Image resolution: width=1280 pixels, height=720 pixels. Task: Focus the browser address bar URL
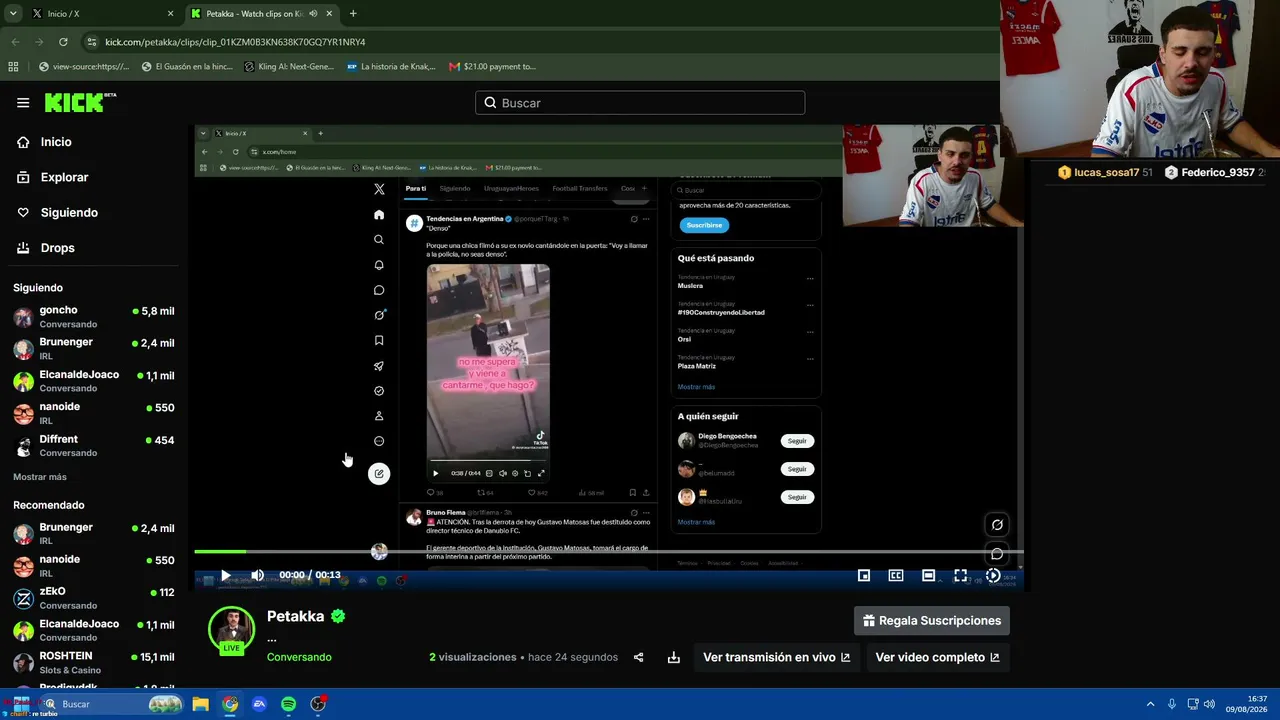tap(235, 42)
